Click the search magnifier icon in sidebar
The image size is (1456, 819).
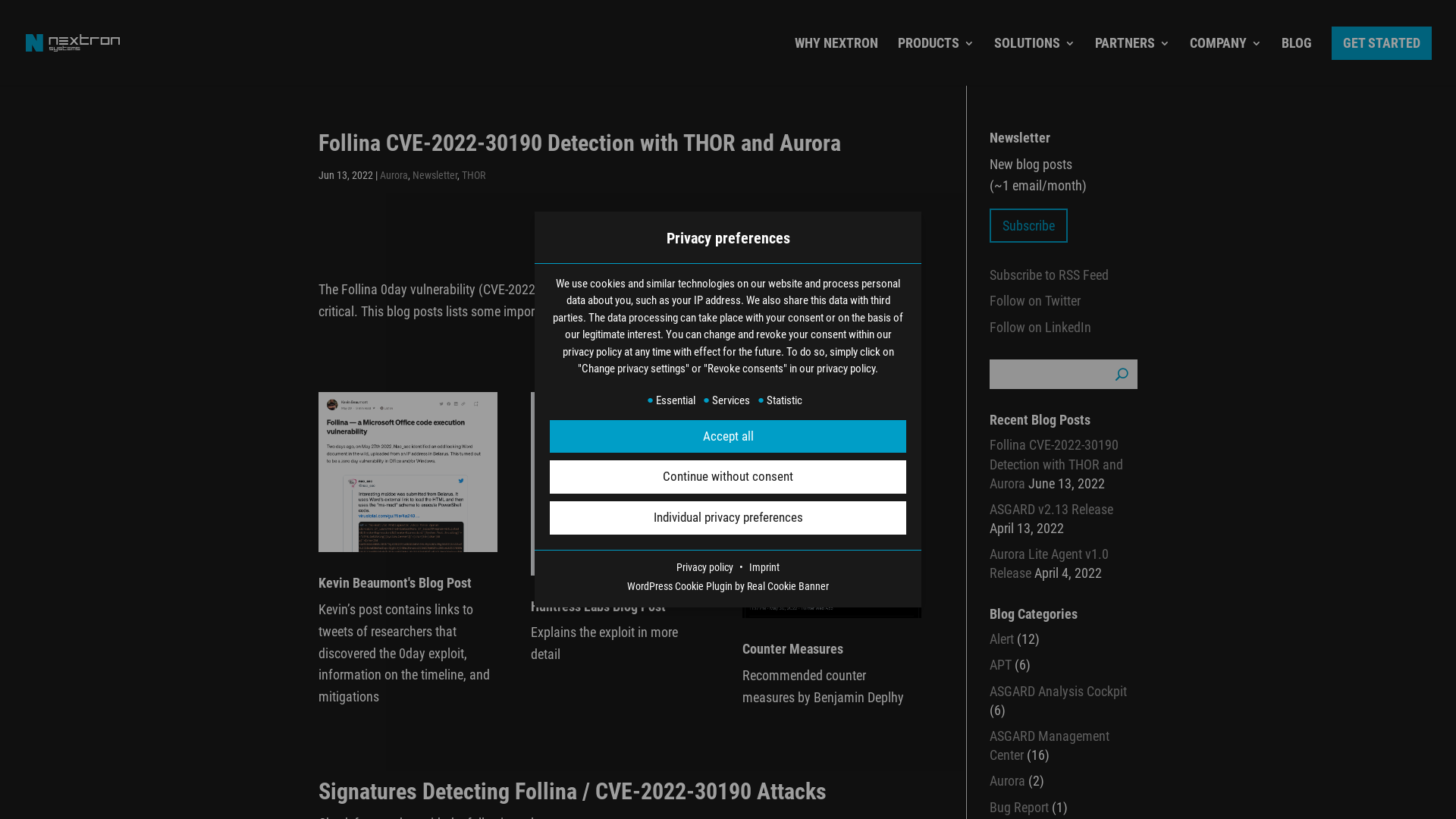coord(1122,374)
